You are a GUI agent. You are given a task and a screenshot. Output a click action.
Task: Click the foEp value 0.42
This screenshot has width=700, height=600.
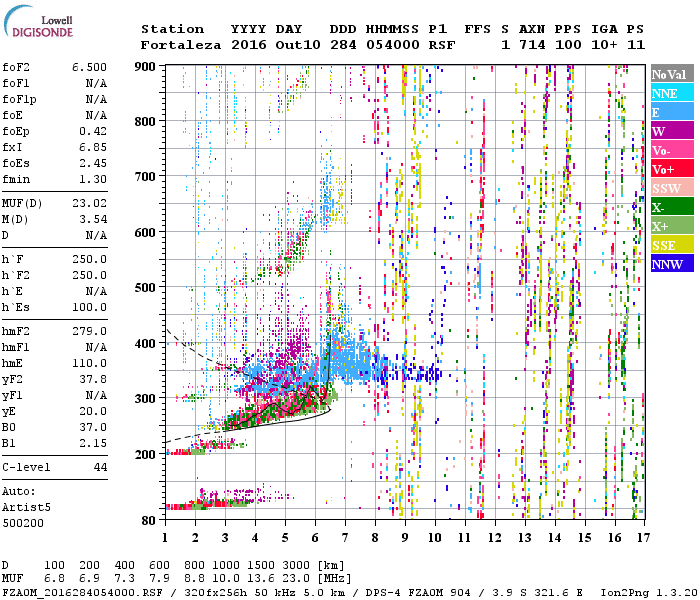coord(93,131)
